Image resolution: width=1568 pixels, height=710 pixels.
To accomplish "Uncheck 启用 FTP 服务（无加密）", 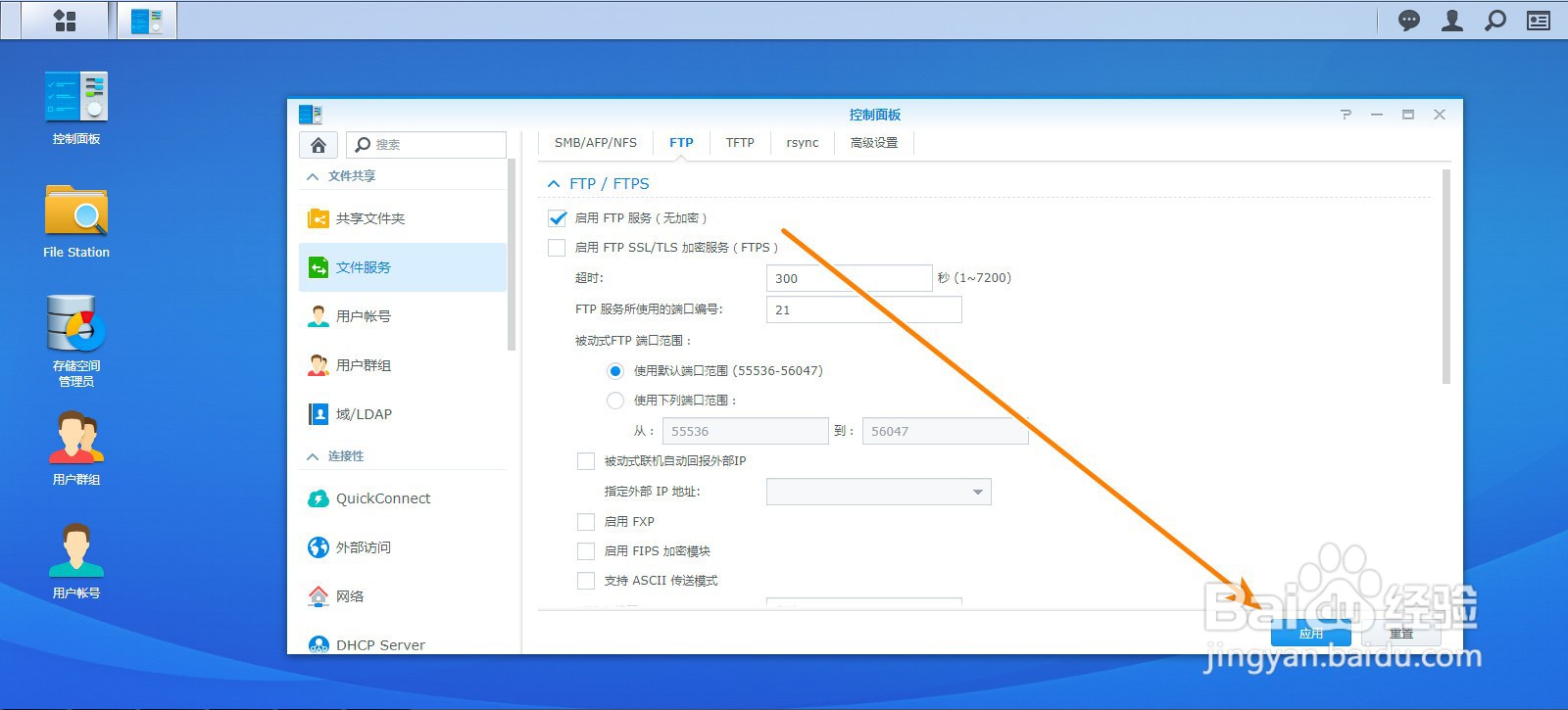I will click(x=557, y=218).
